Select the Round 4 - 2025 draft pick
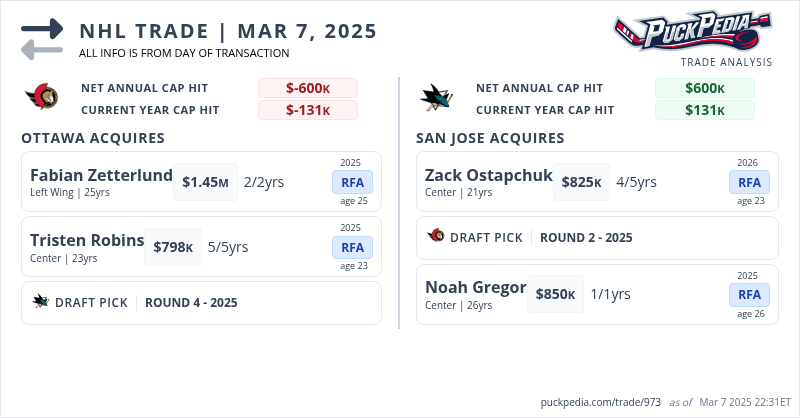 (x=191, y=302)
